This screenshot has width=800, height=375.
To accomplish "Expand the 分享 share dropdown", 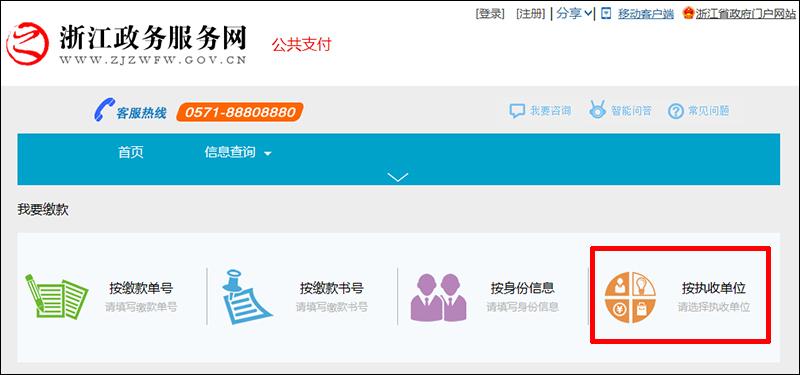I will coord(574,14).
